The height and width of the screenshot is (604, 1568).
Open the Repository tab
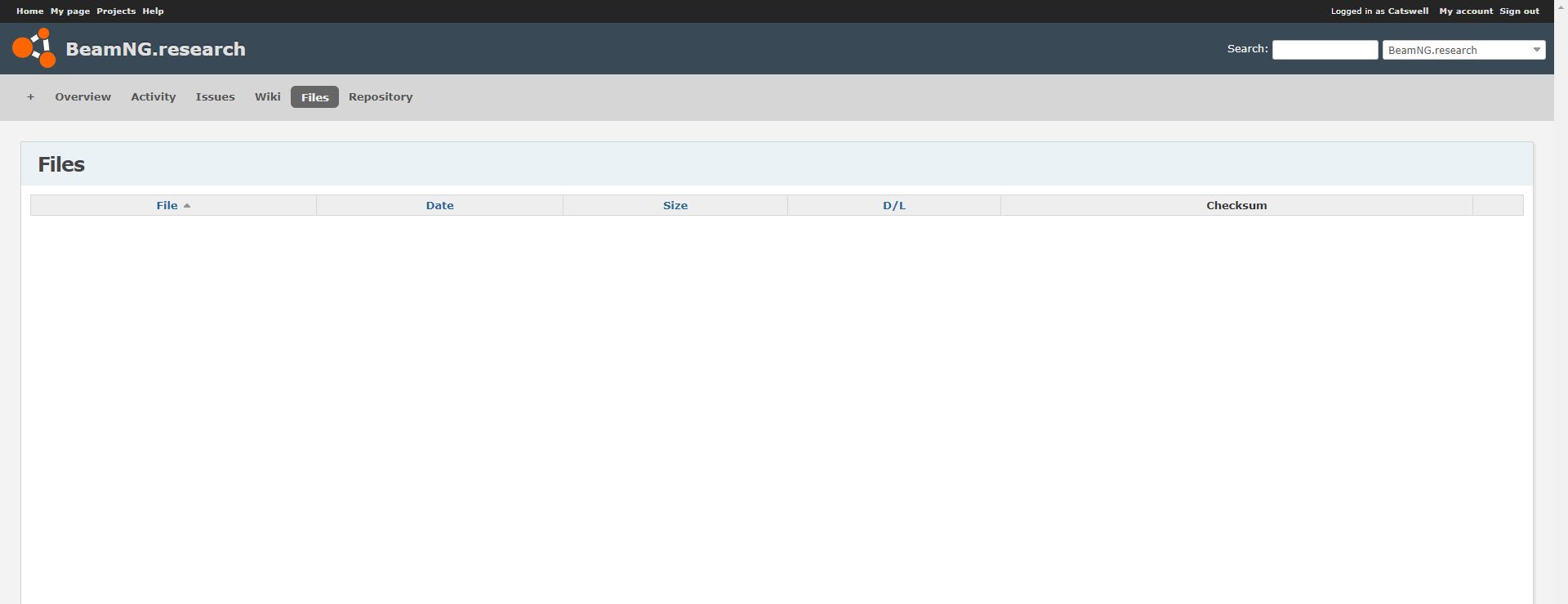pyautogui.click(x=381, y=96)
